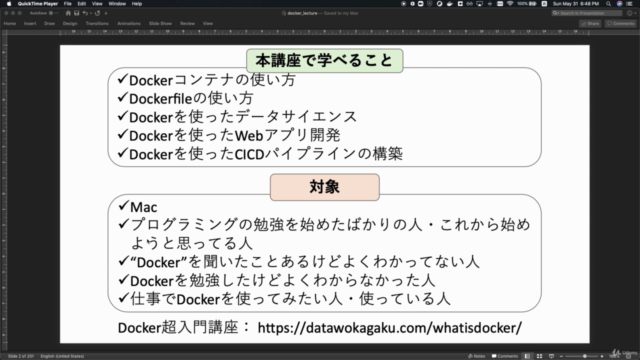Screen dimensions: 640x360
Task: Click the Undo arrow icon
Action: click(85, 13)
